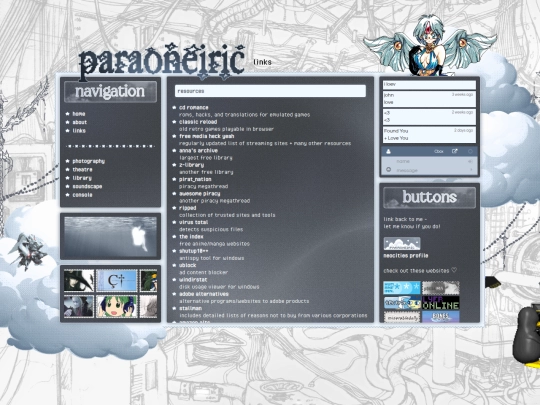Click the blue stars website button
540x405 pixels.
pyautogui.click(x=402, y=288)
